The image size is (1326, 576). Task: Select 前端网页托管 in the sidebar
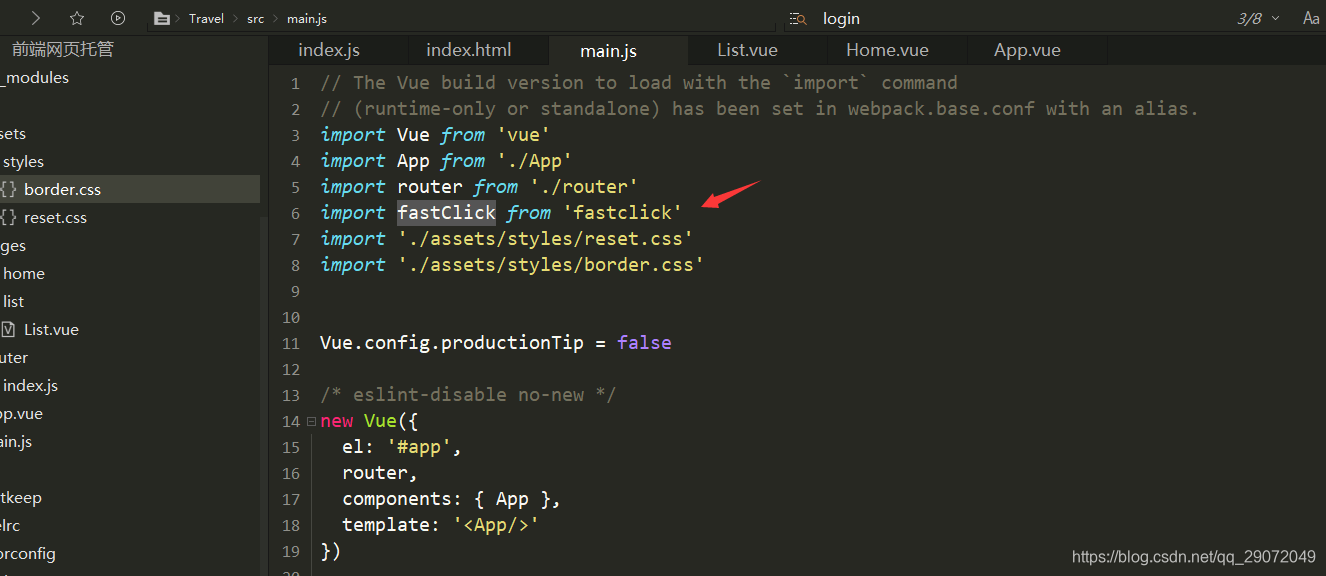(x=63, y=49)
